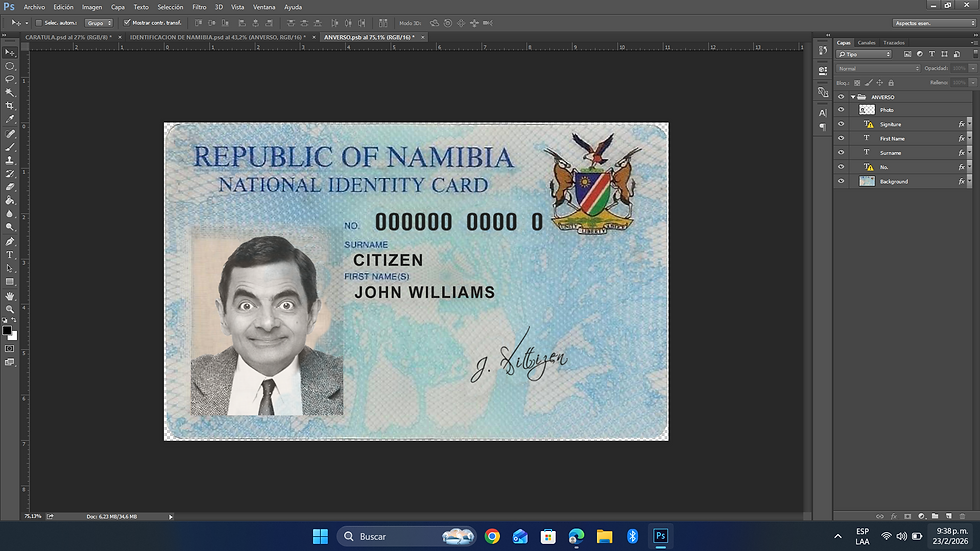The height and width of the screenshot is (551, 980).
Task: Select the Lasso tool
Action: click(9, 79)
